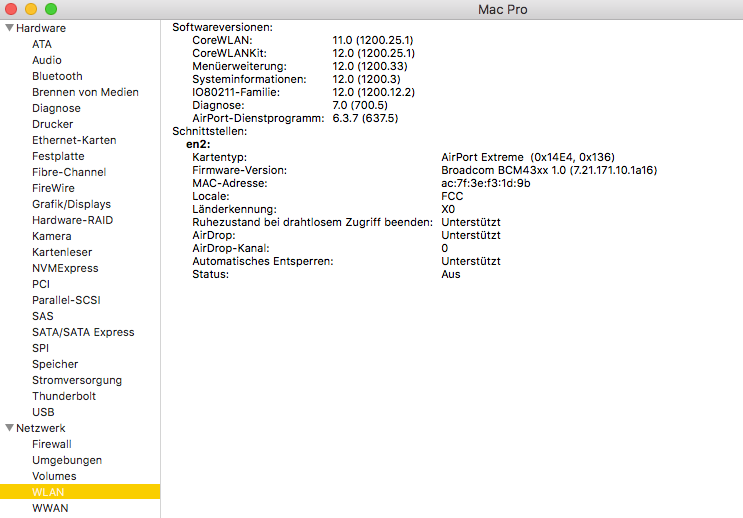Open the Fibre-Channel entry

[69, 172]
